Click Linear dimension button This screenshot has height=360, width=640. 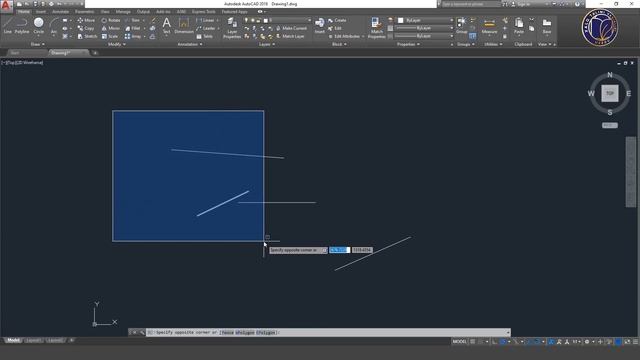pyautogui.click(x=205, y=20)
